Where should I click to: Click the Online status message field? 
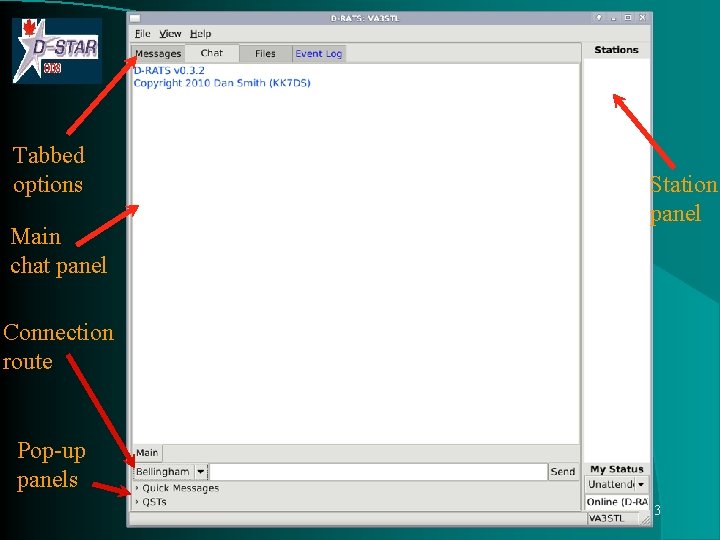tap(617, 502)
